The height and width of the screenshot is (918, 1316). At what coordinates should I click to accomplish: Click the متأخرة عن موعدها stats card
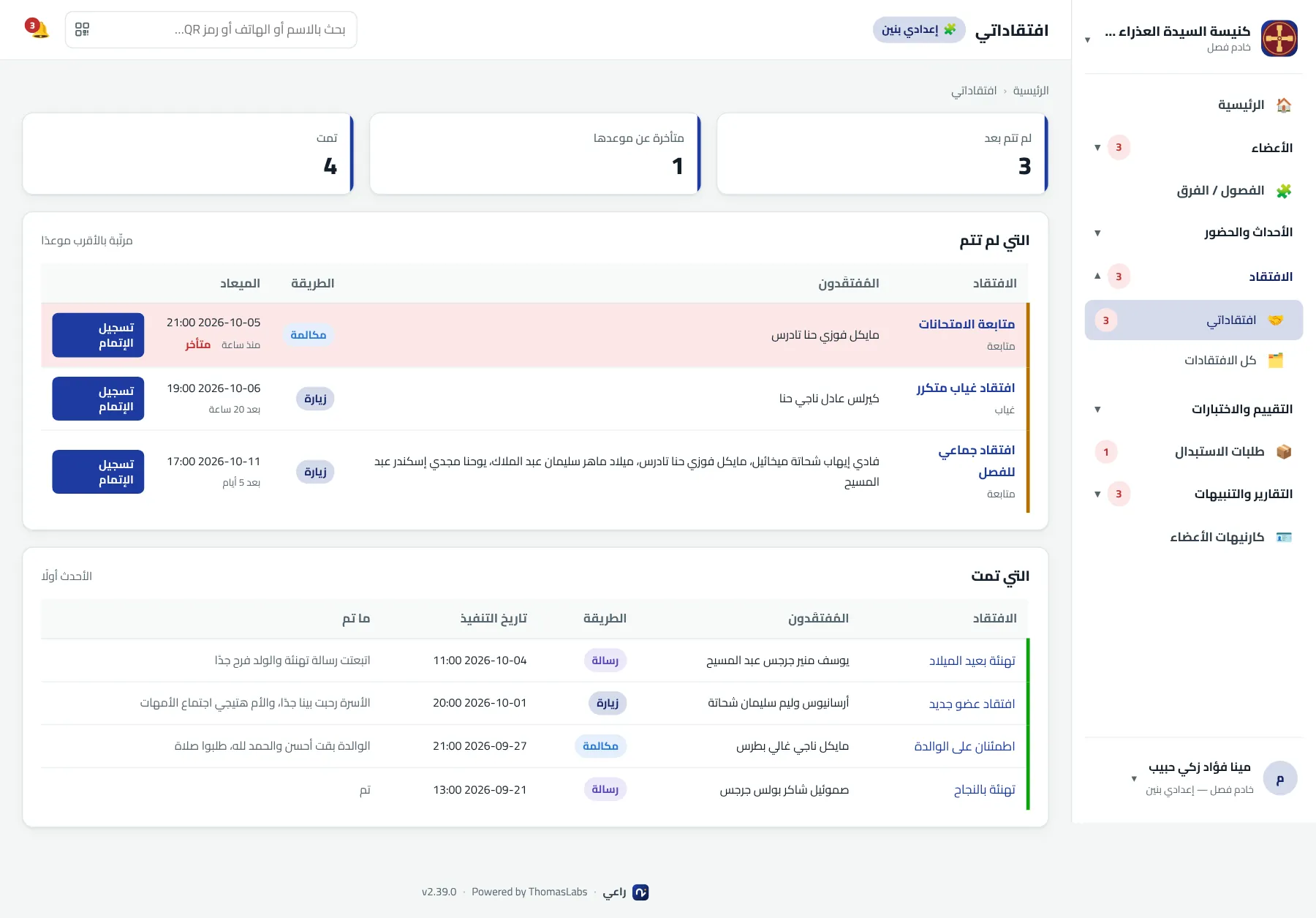point(535,154)
